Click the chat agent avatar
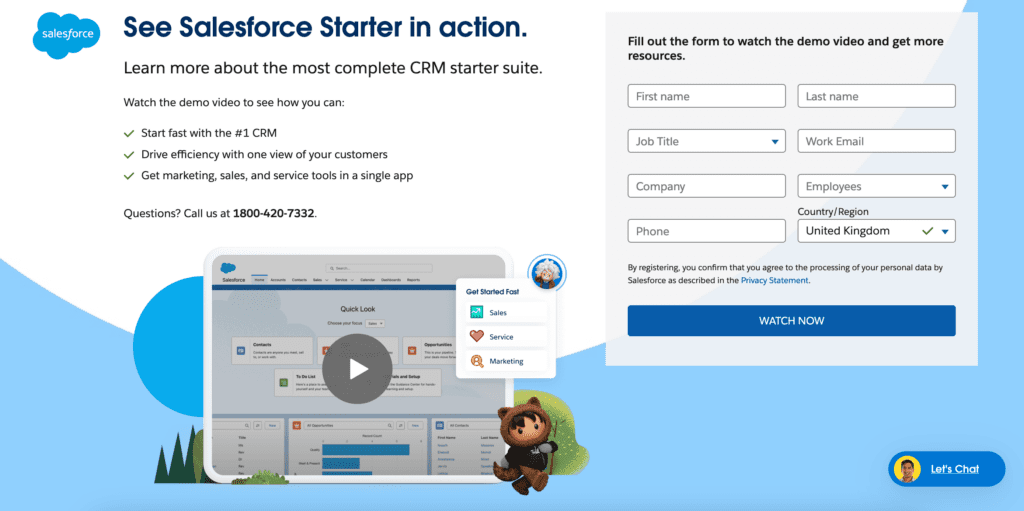 point(907,469)
